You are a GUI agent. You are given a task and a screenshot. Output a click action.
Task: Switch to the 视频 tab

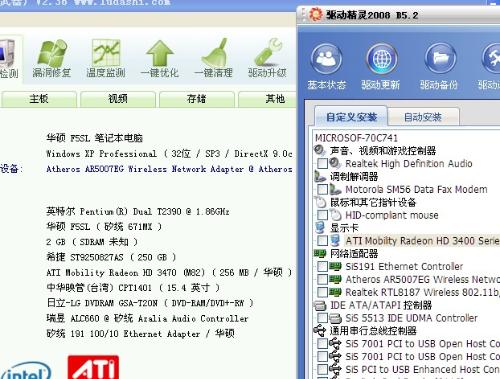coord(118,99)
